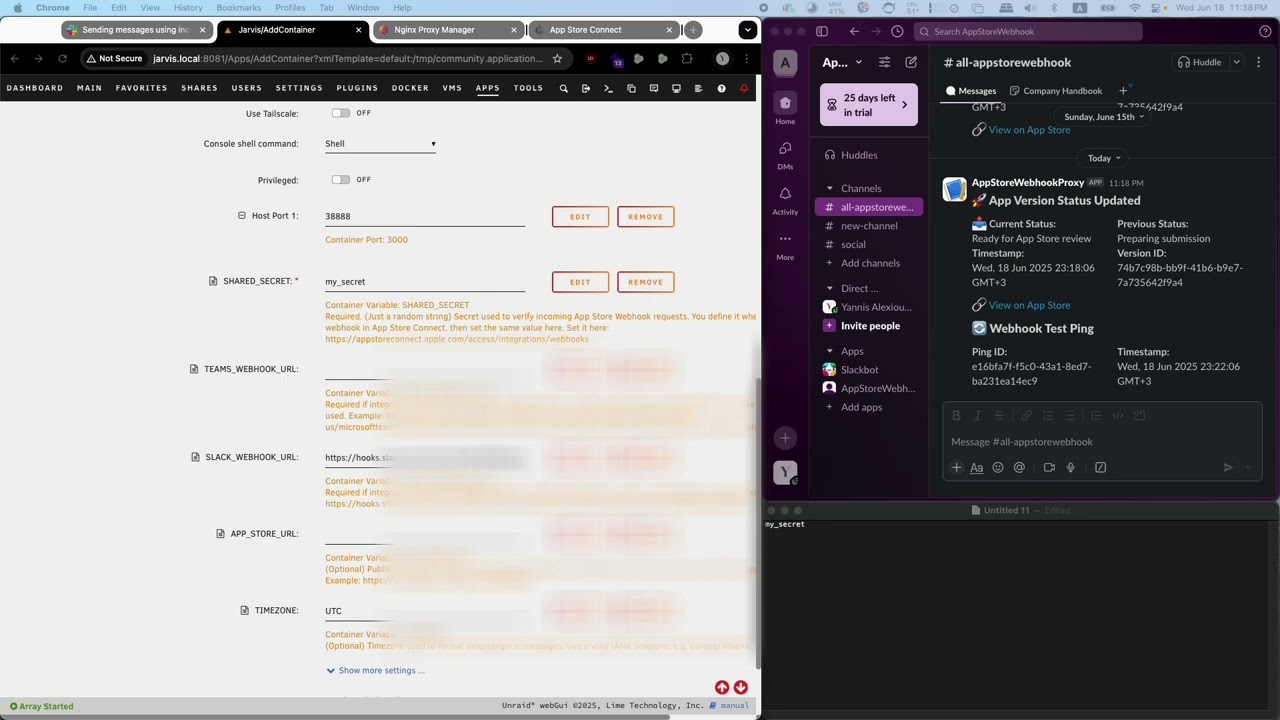Screen dimensions: 1280x720
Task: Reload the Jarvis page in Chrome
Action: click(x=62, y=59)
